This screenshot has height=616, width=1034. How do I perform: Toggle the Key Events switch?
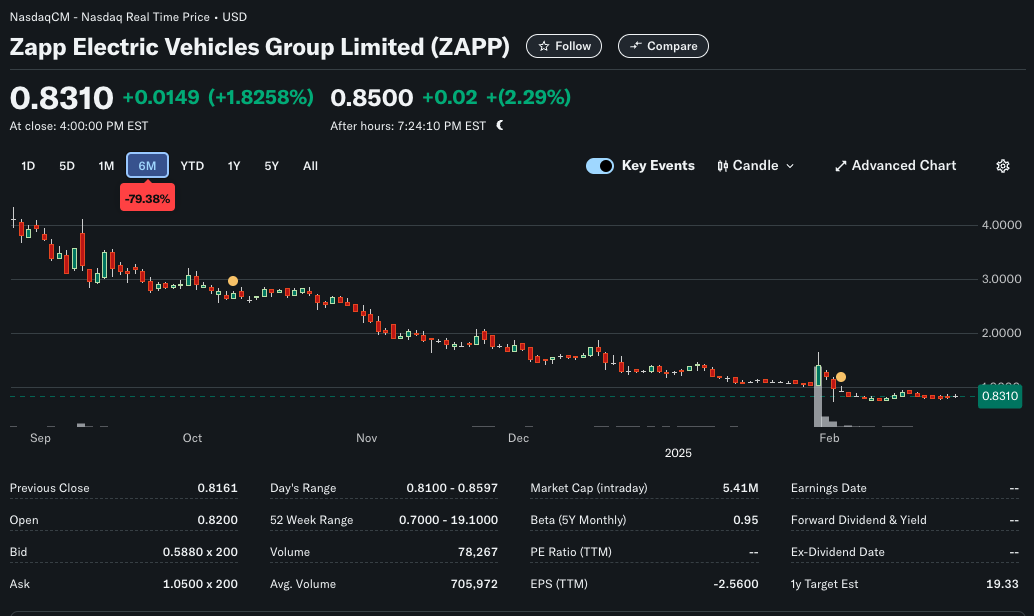coord(599,166)
